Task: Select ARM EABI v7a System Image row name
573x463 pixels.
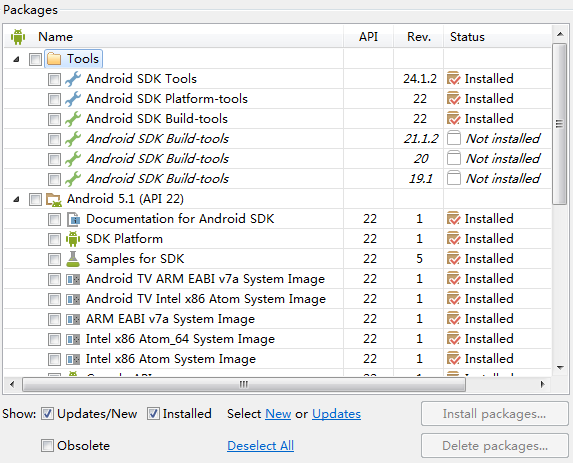Action: (170, 319)
